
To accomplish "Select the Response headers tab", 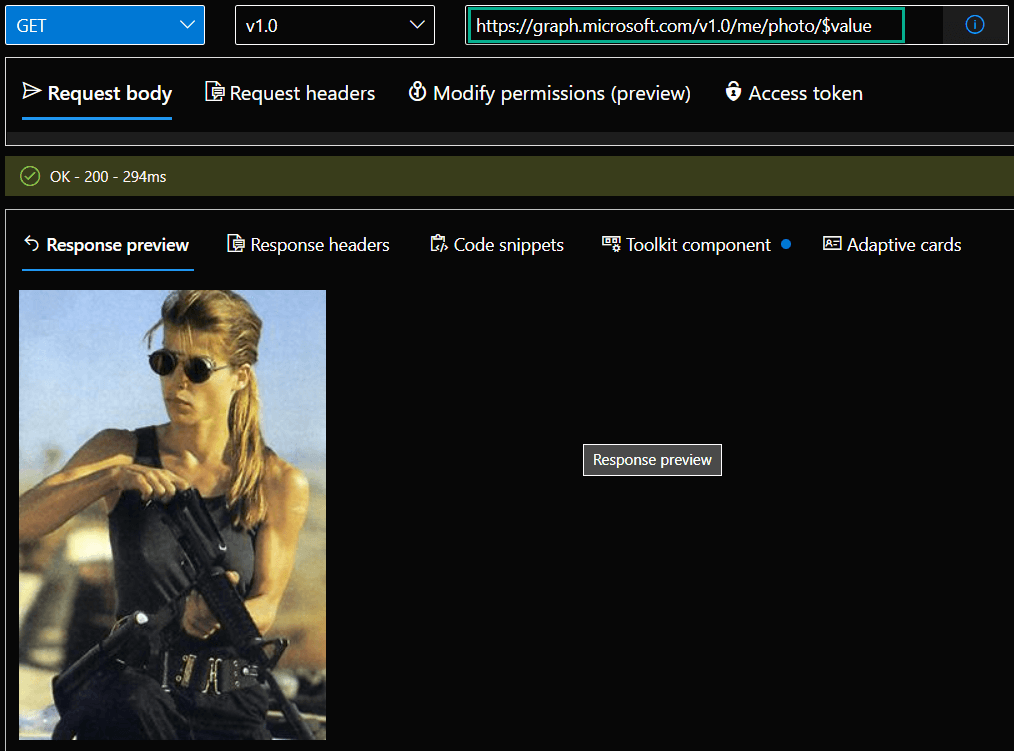I will 308,245.
